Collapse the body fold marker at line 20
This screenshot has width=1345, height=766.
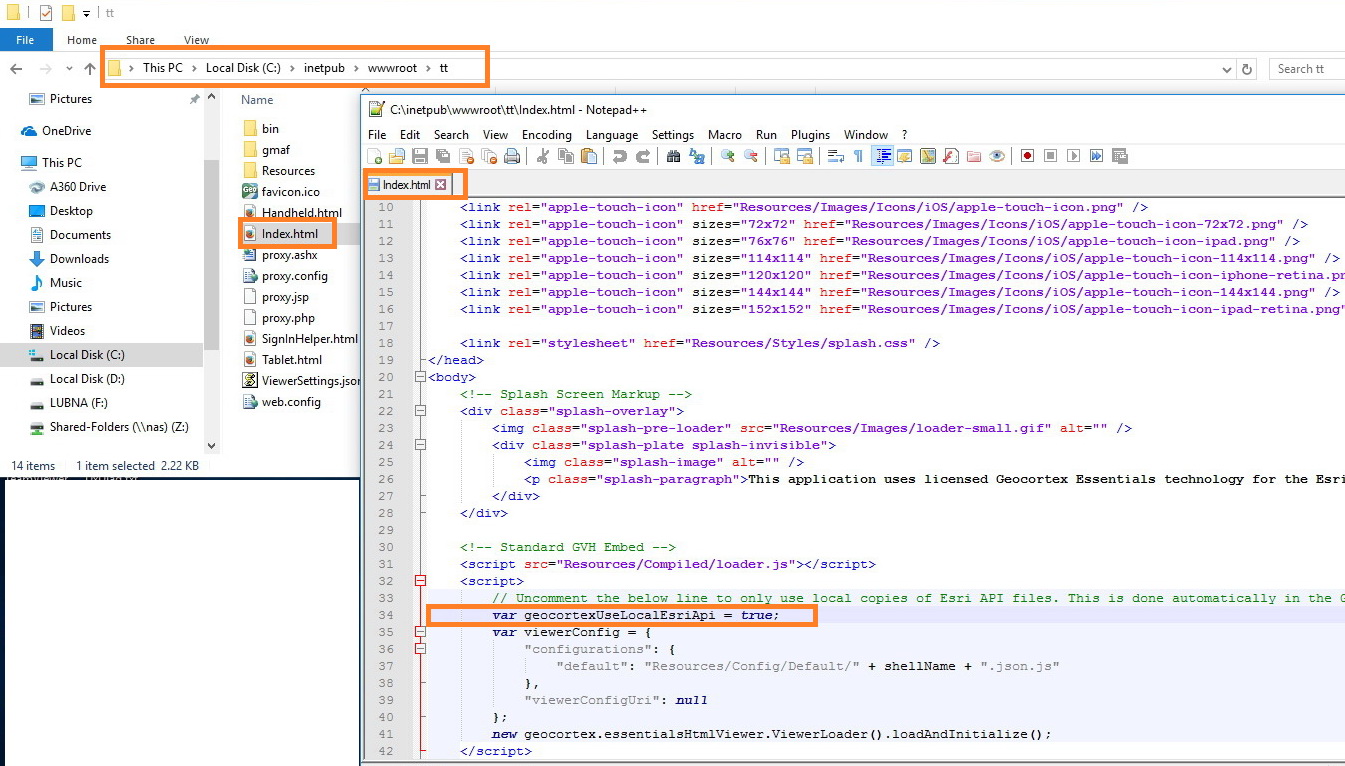coord(420,377)
